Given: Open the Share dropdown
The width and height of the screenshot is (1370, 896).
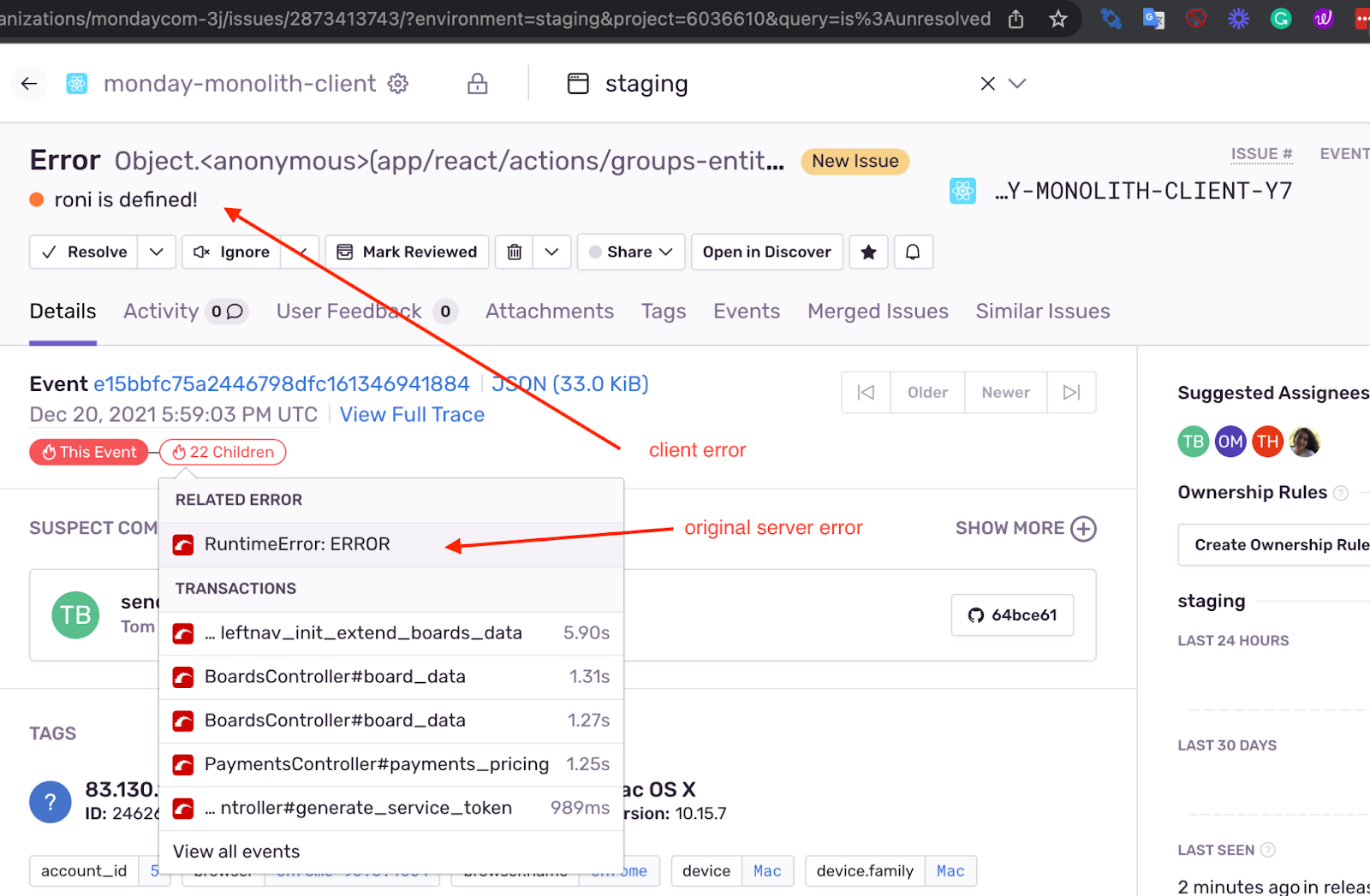Looking at the screenshot, I should click(x=631, y=252).
